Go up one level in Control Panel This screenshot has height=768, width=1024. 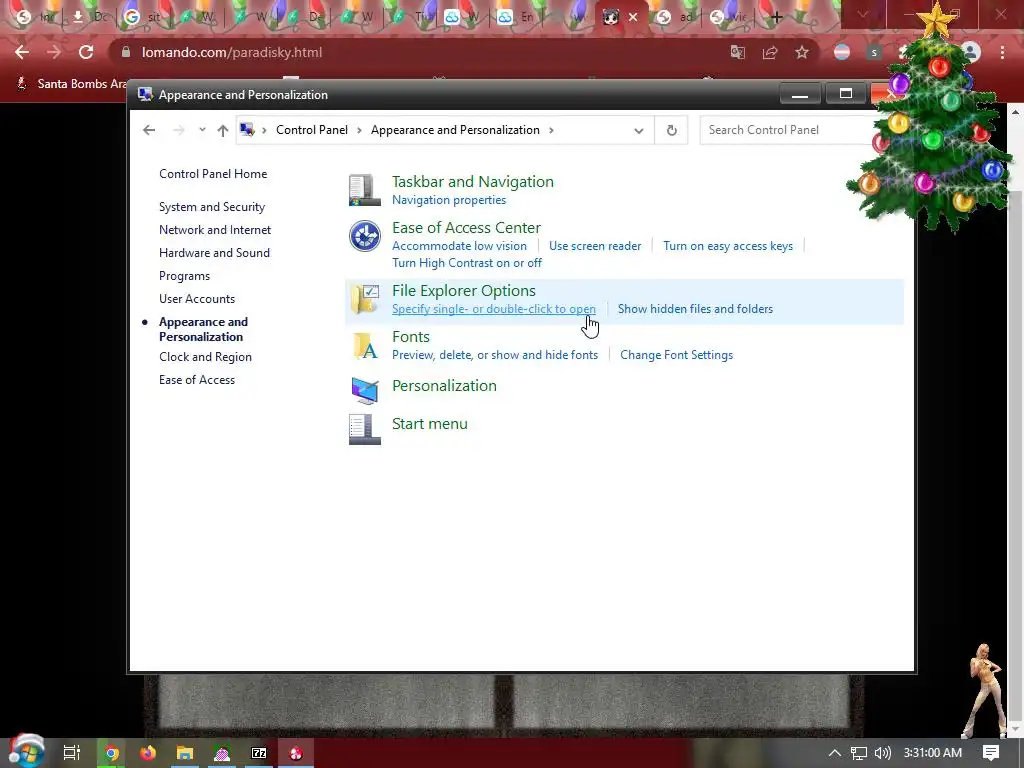tap(223, 130)
